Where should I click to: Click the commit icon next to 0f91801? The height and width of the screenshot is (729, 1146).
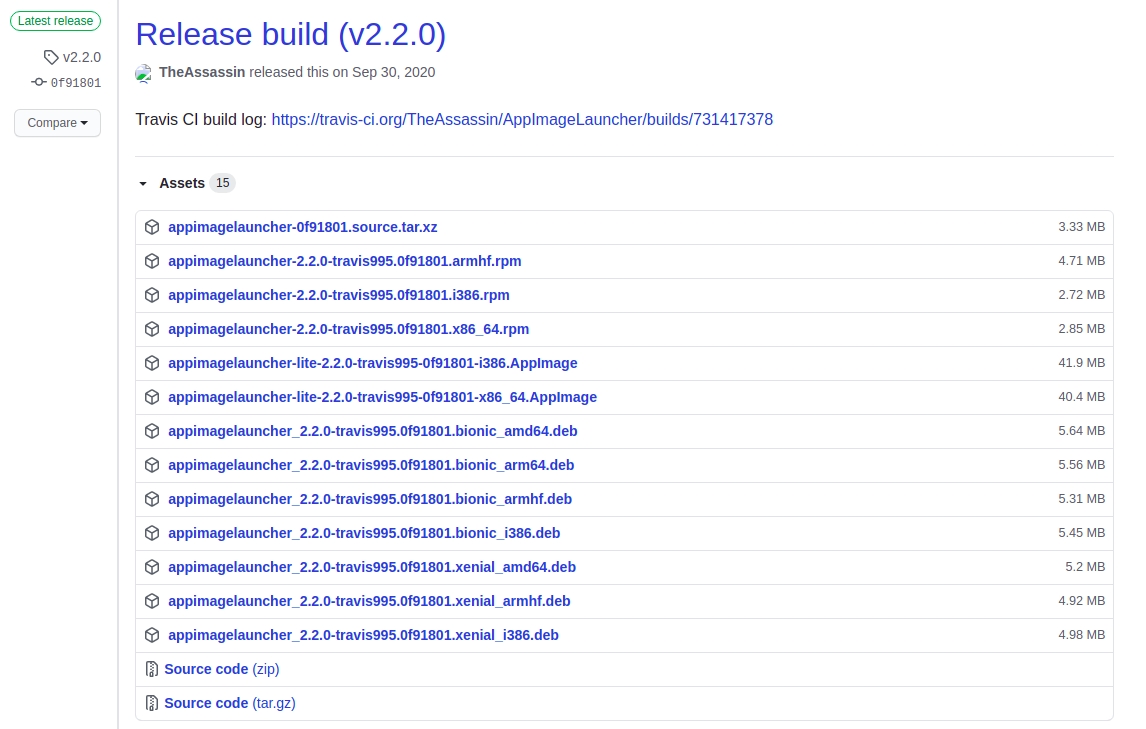pyautogui.click(x=39, y=81)
